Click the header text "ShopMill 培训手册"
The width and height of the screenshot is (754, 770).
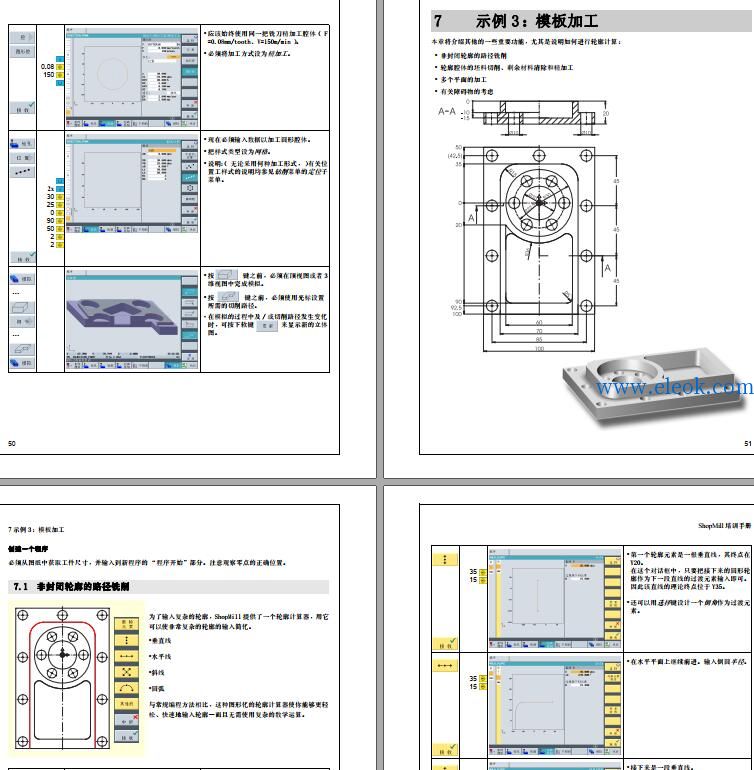pyautogui.click(x=725, y=525)
